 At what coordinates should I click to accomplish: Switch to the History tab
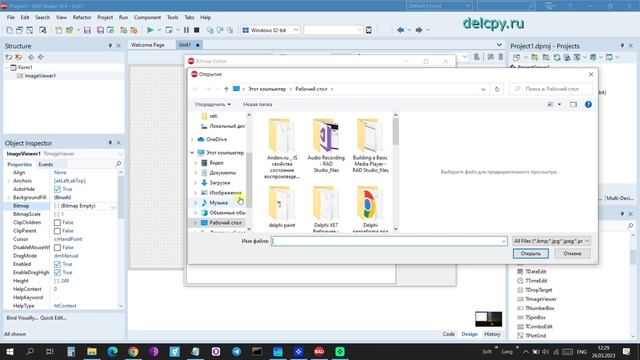pos(492,334)
